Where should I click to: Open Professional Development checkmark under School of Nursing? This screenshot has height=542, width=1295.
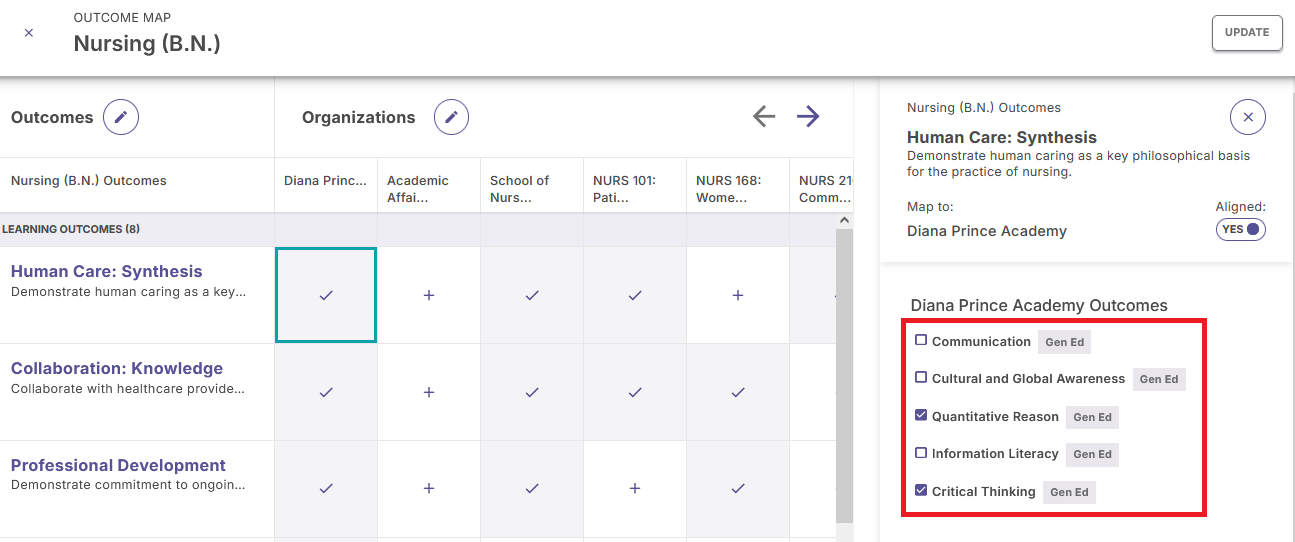(x=532, y=488)
